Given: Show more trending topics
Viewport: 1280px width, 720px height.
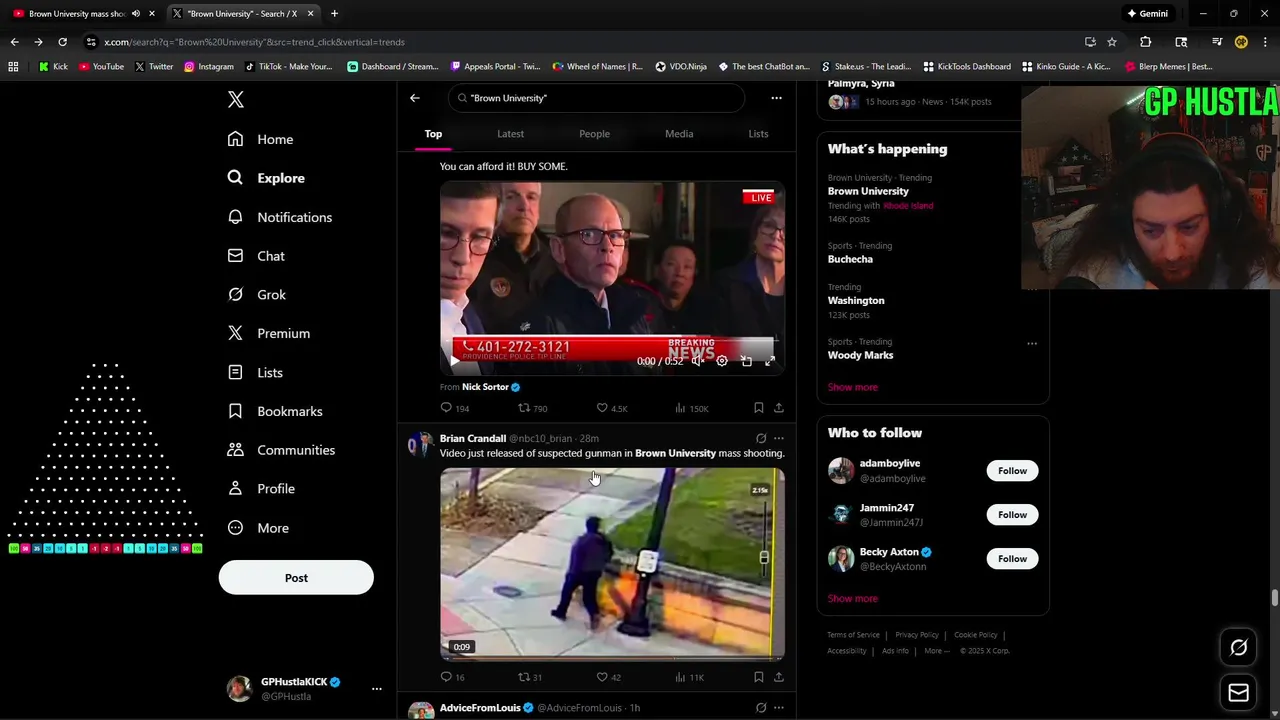Looking at the screenshot, I should click(853, 387).
